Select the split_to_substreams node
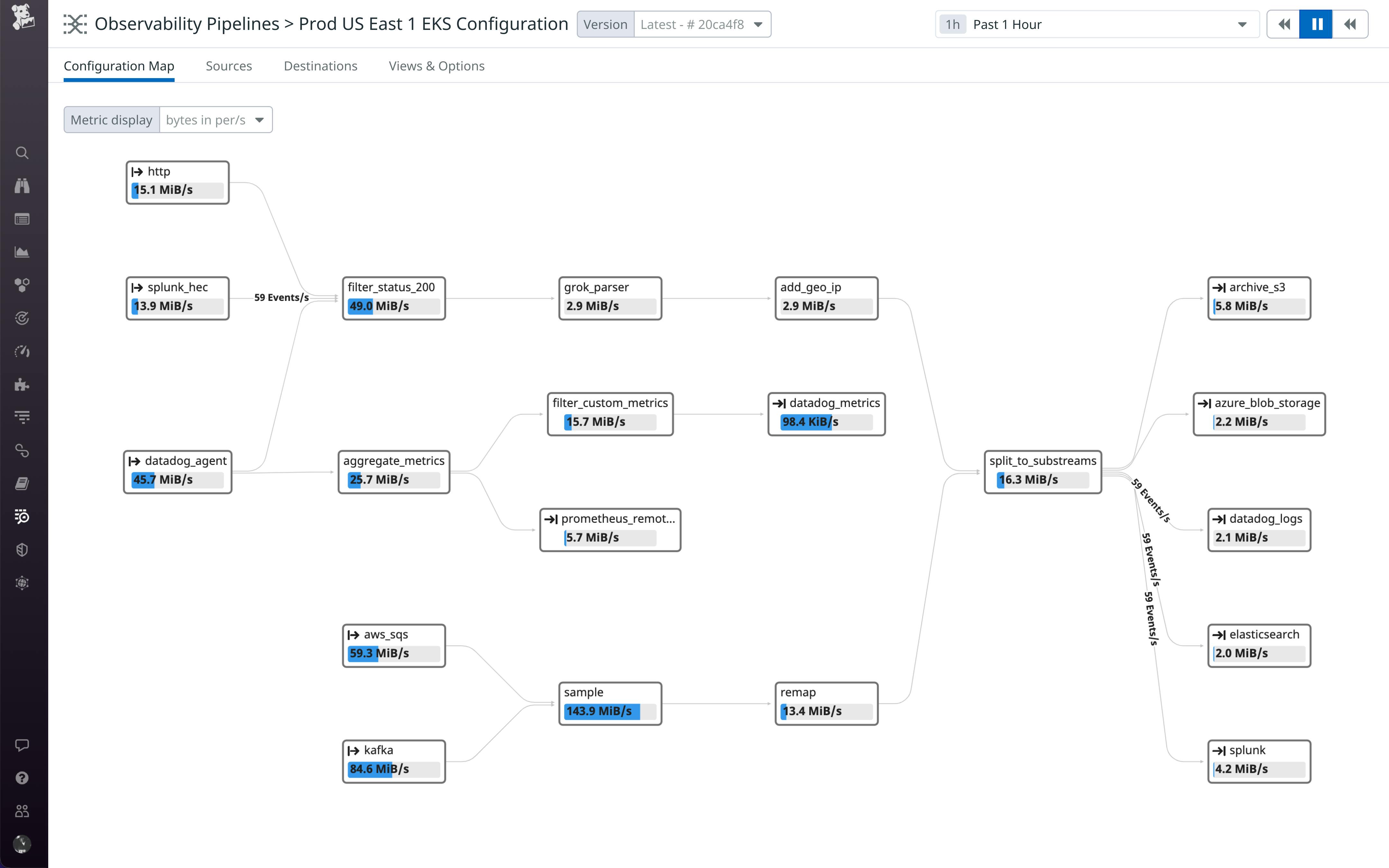 [1042, 461]
